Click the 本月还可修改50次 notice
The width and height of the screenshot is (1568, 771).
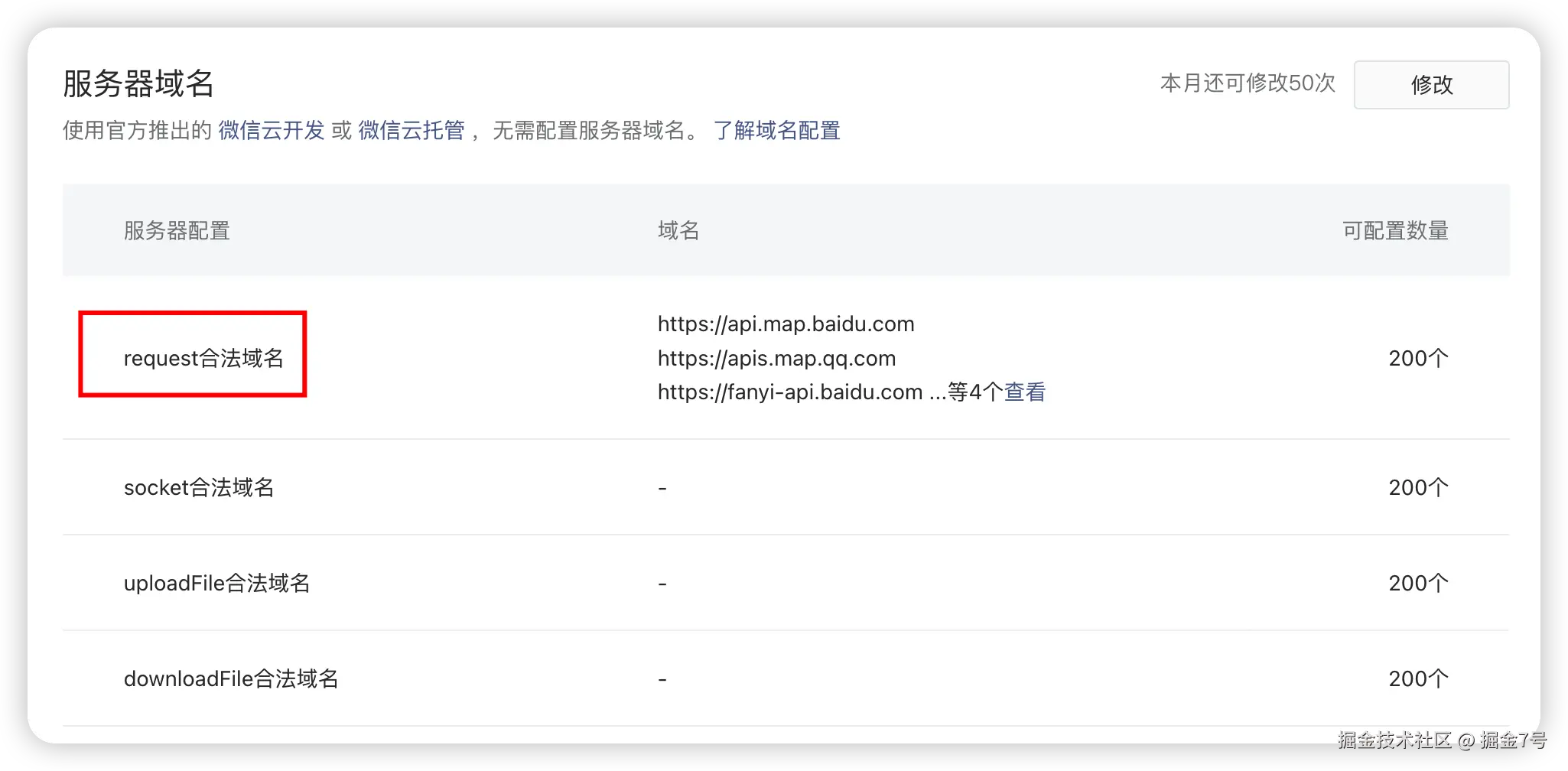[1248, 83]
